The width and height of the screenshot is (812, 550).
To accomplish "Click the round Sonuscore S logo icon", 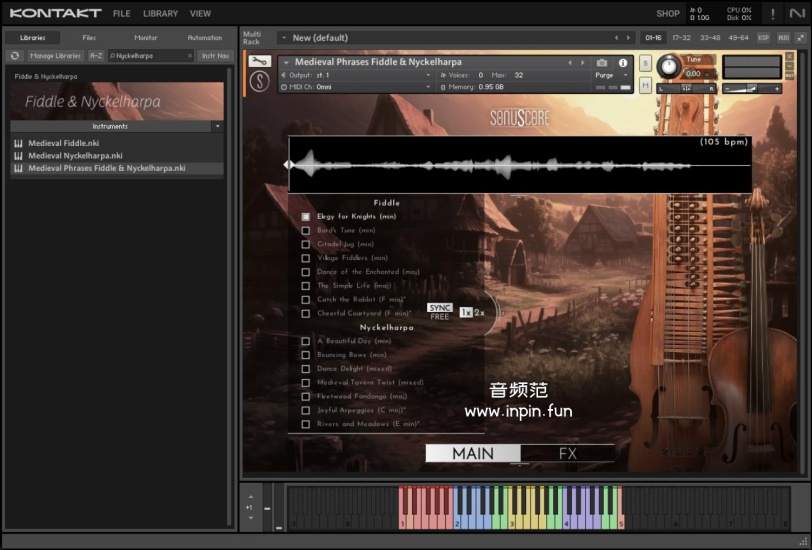I will (x=259, y=82).
